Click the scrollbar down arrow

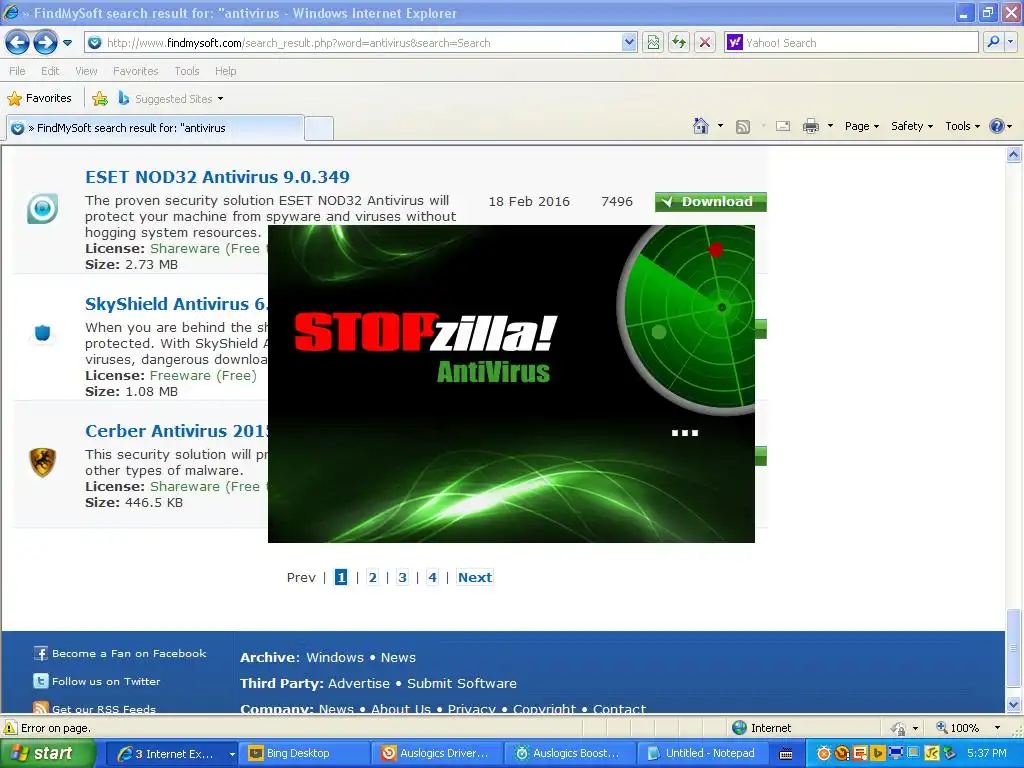click(x=1014, y=705)
